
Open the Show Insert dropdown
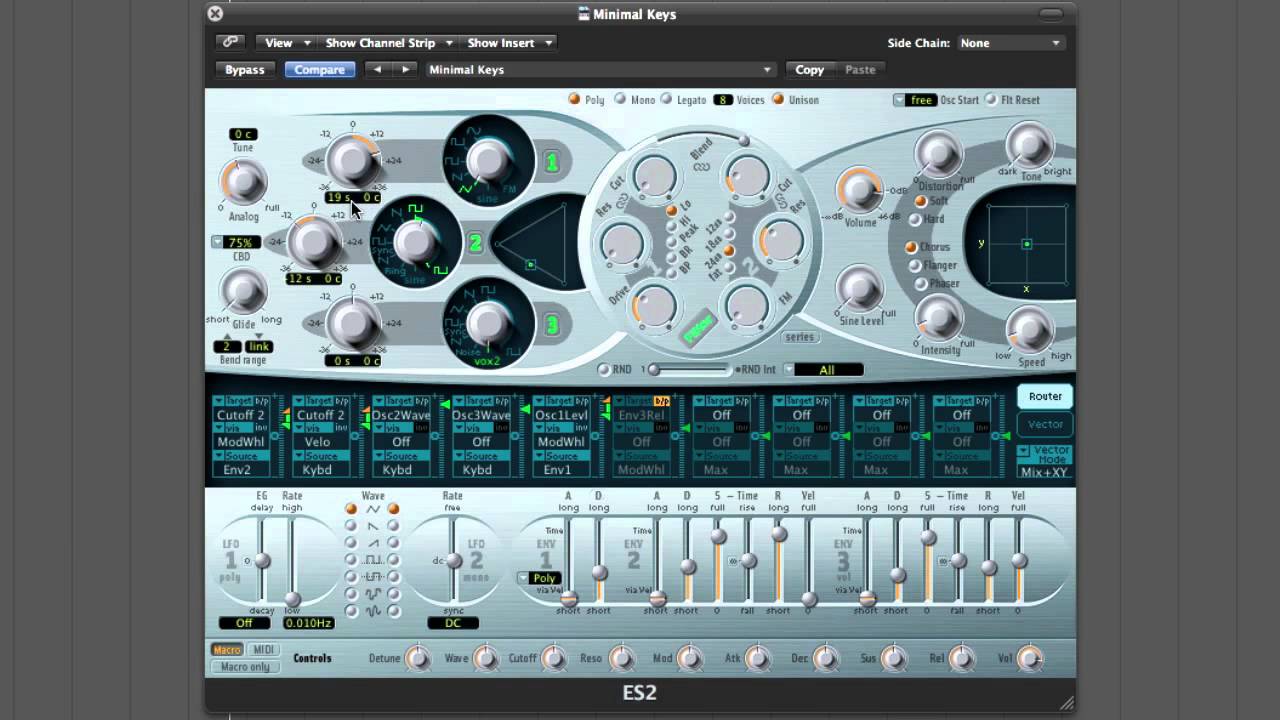tap(509, 42)
